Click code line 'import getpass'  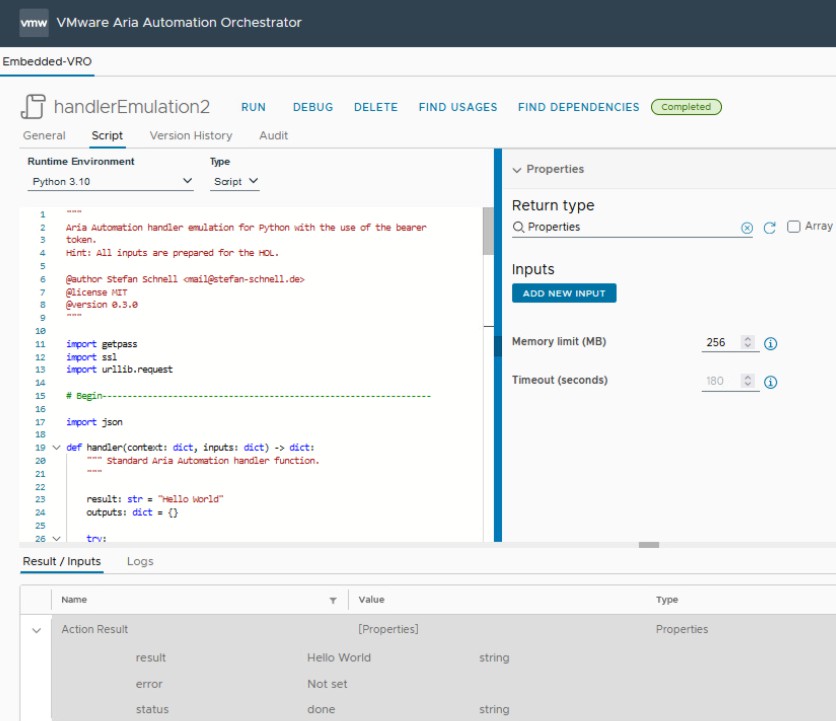coord(102,345)
